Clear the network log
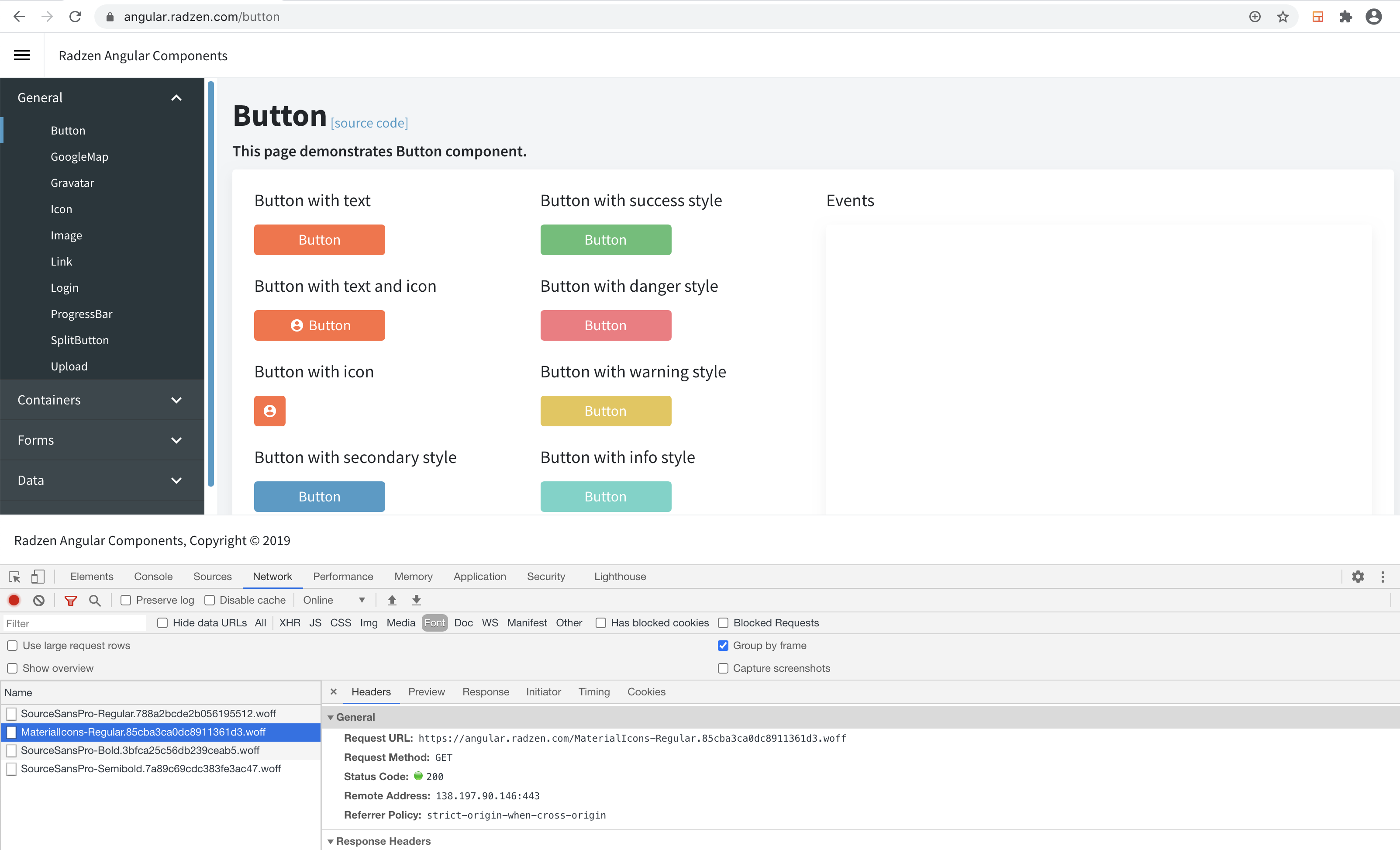Screen dimensions: 1400x850 click(38, 600)
